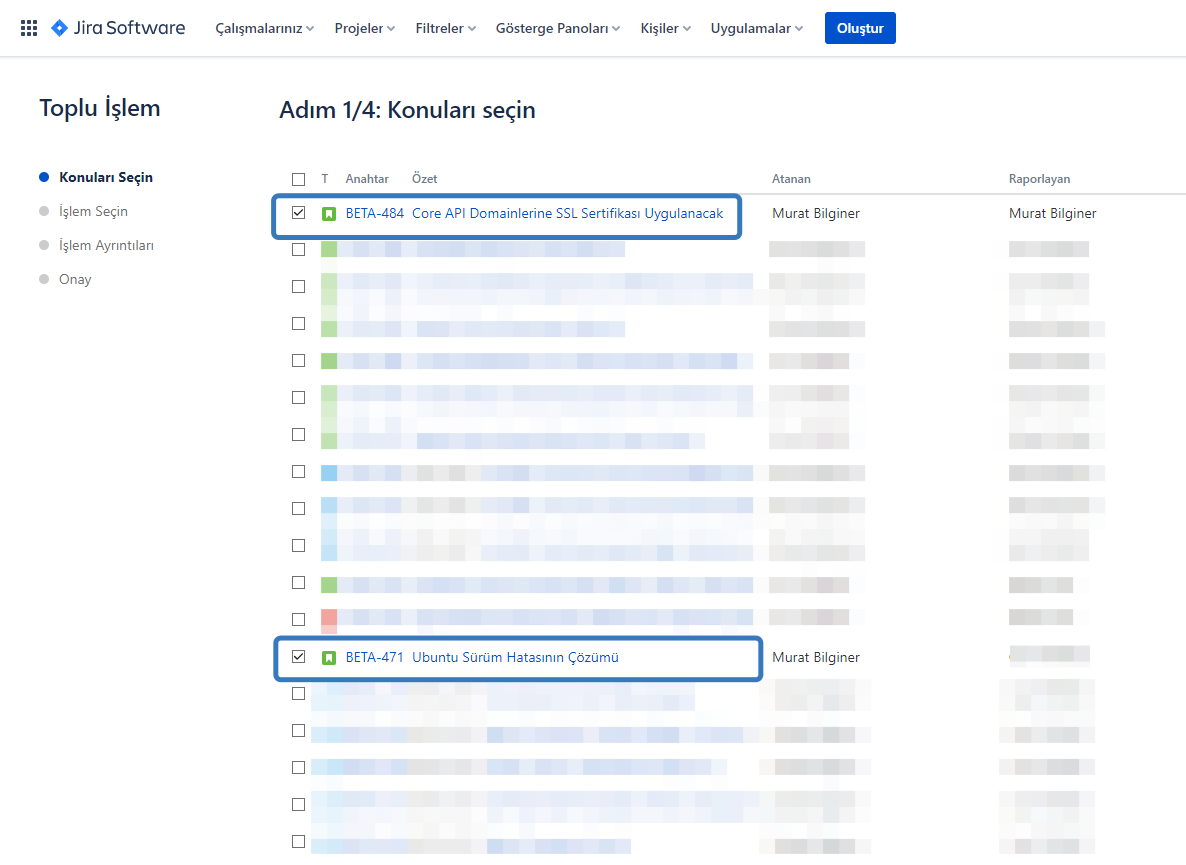
Task: Uncheck the BETA-484 issue checkbox
Action: tap(298, 213)
